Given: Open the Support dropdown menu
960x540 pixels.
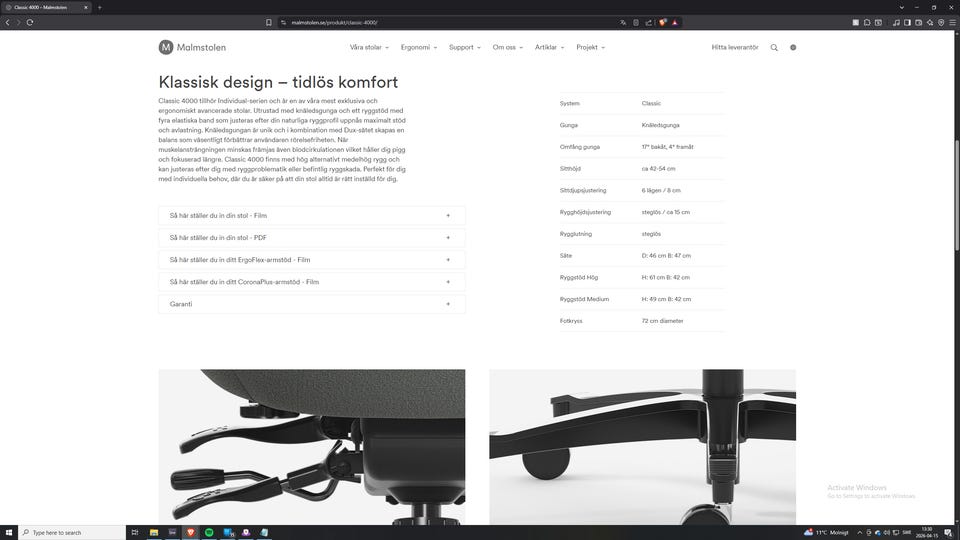Looking at the screenshot, I should [x=465, y=47].
